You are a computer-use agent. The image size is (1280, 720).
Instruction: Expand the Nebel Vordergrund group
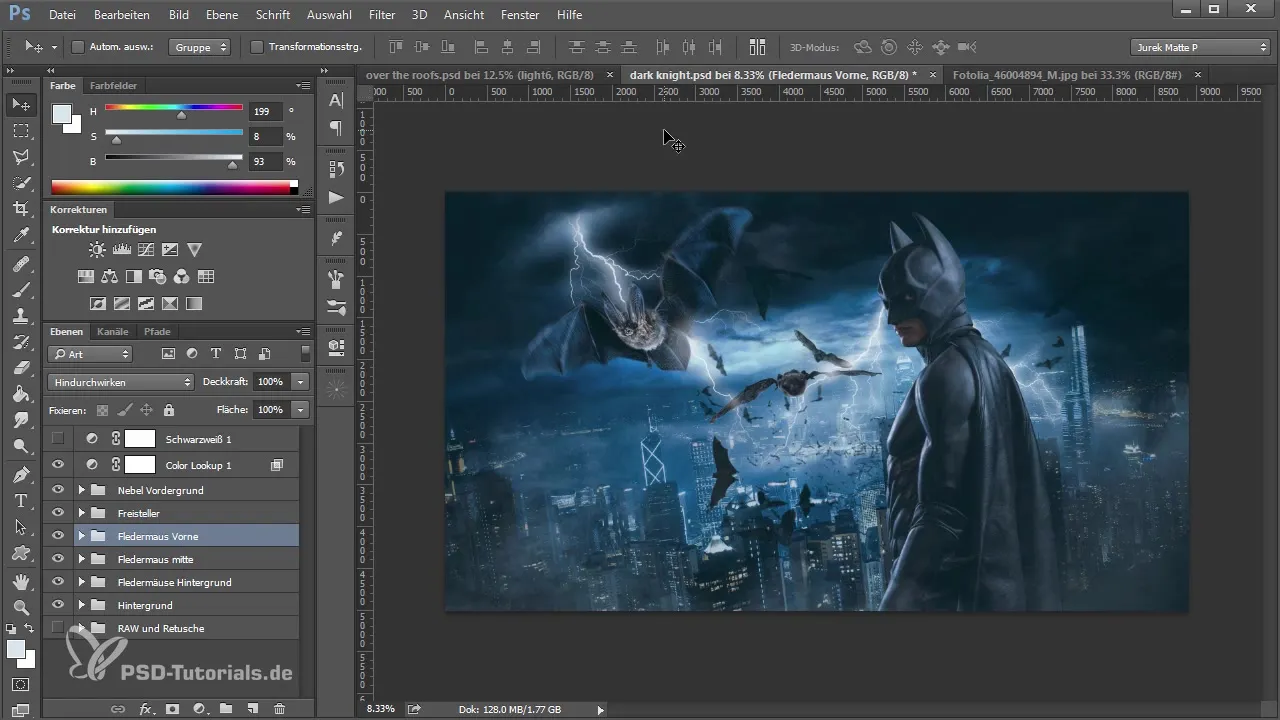82,490
